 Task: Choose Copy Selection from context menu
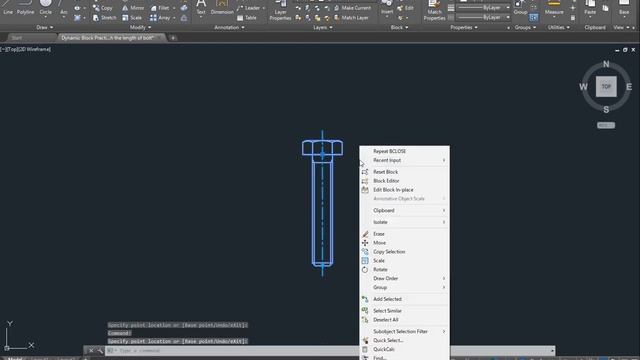(404, 252)
